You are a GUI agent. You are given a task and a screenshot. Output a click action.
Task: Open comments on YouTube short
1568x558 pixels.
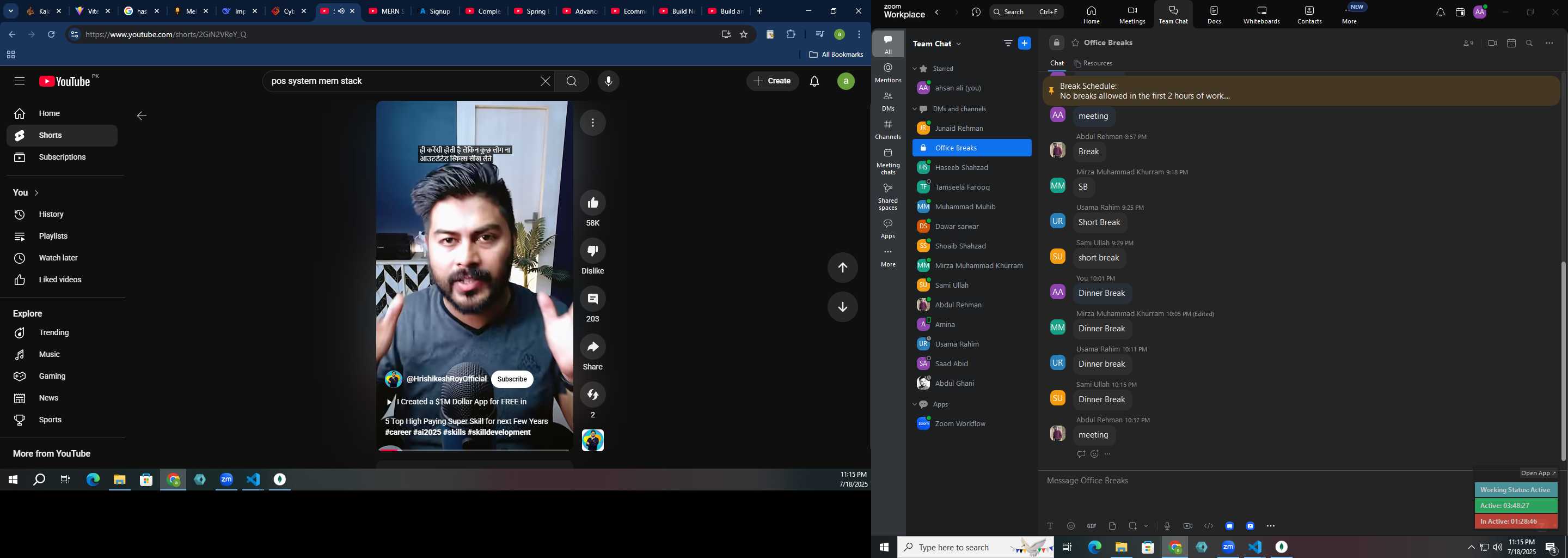592,299
